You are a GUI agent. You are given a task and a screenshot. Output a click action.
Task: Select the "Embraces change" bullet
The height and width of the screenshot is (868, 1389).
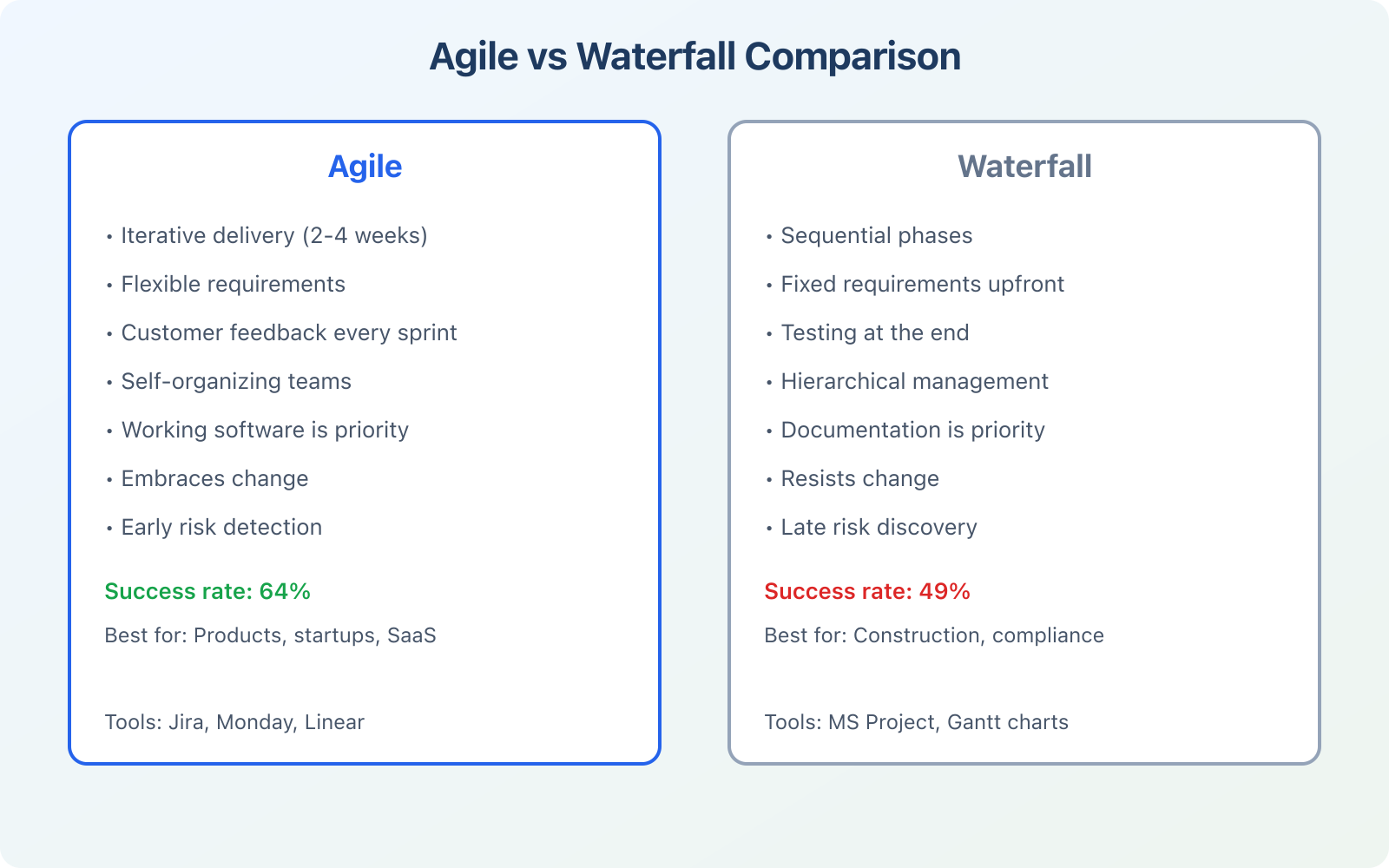click(x=214, y=479)
